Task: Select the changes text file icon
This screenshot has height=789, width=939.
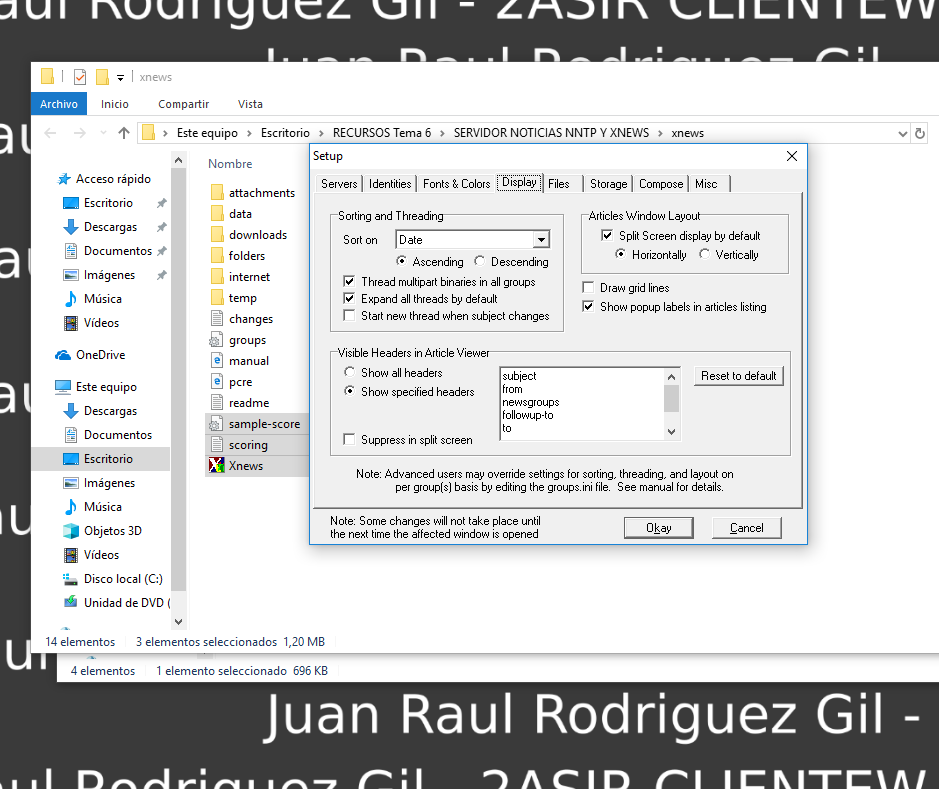Action: point(217,318)
